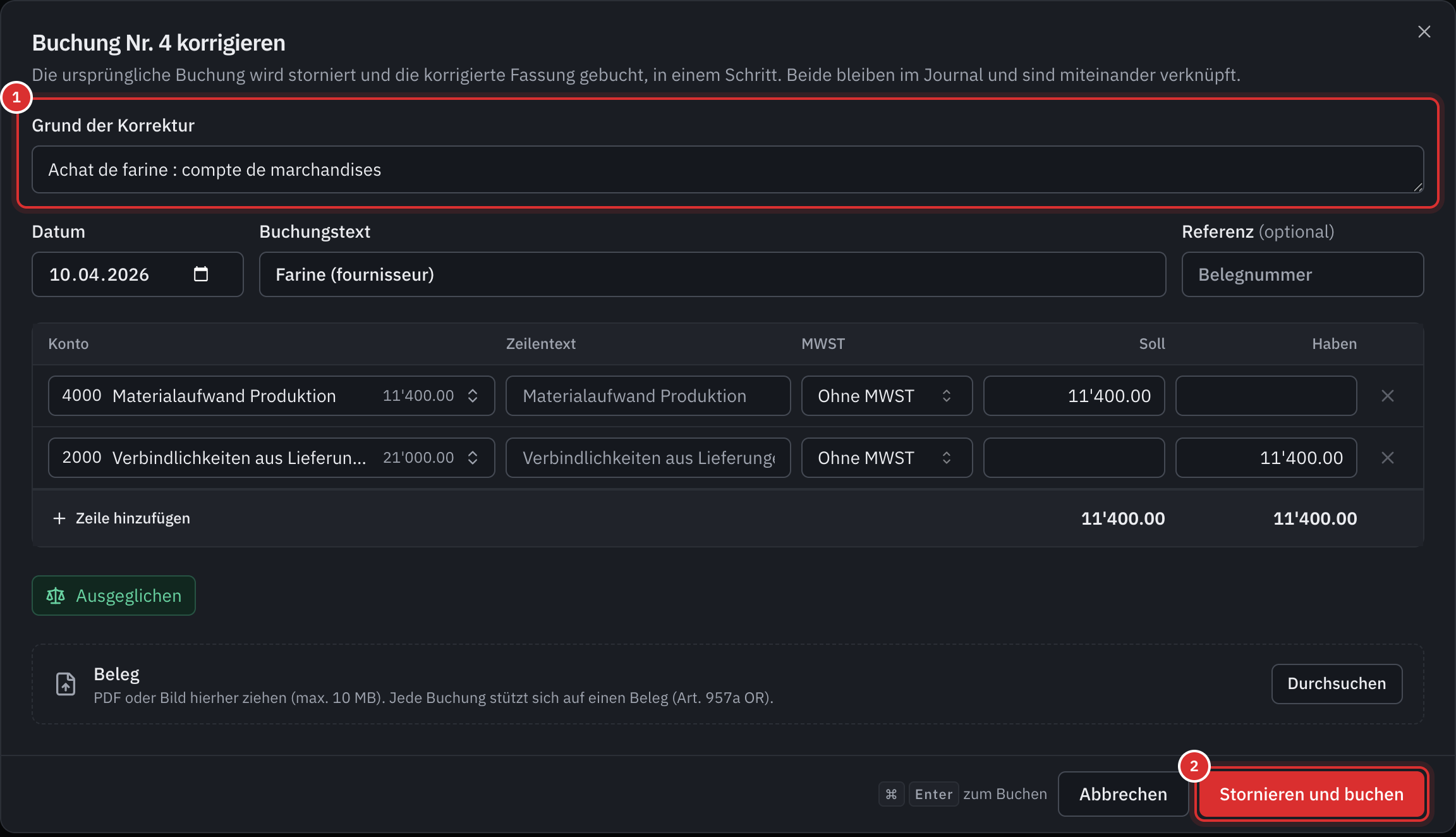
Task: Click the resize grip of the Grund textarea
Action: click(1417, 186)
